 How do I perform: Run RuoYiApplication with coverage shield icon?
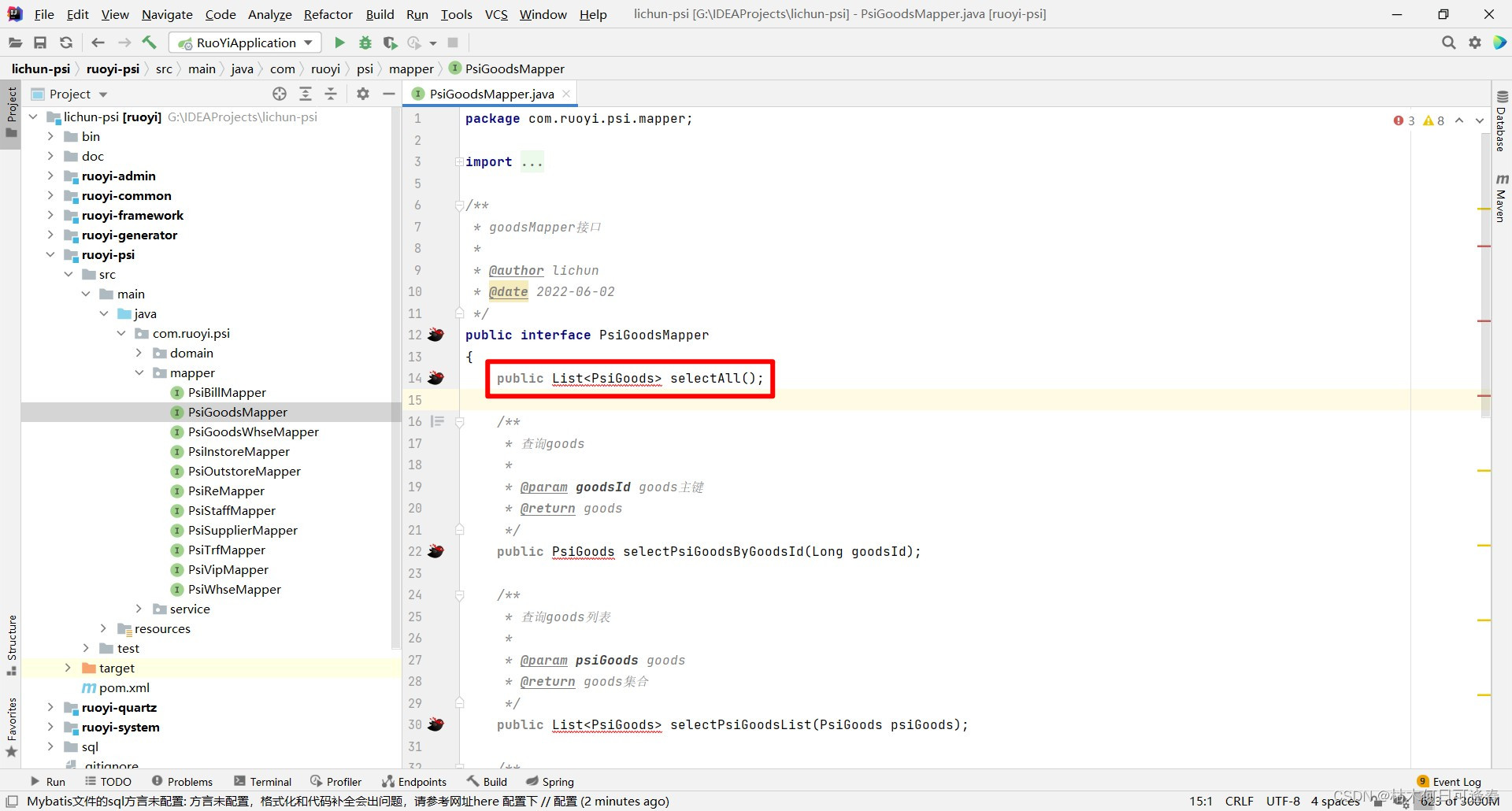coord(391,43)
